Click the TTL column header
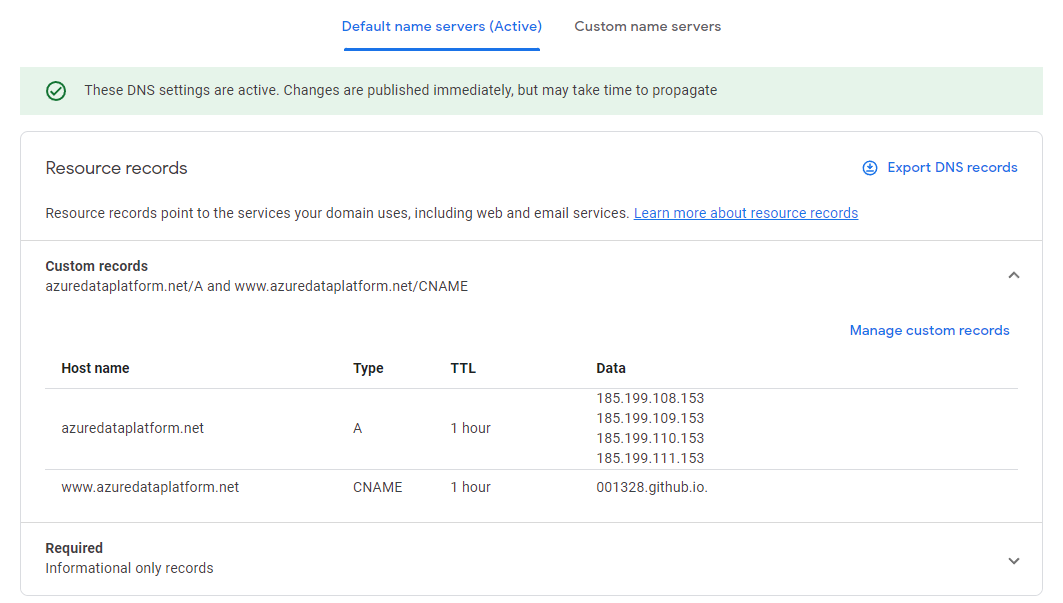1063x603 pixels. pos(463,368)
